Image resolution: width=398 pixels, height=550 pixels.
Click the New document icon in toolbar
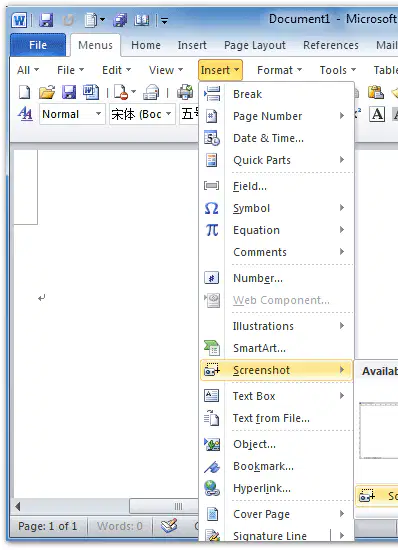coord(24,93)
